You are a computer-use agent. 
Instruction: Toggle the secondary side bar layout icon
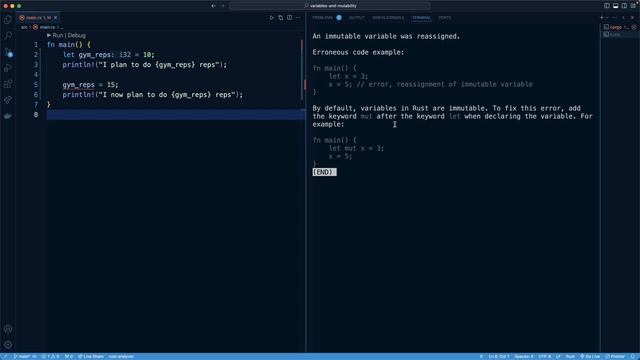624,6
